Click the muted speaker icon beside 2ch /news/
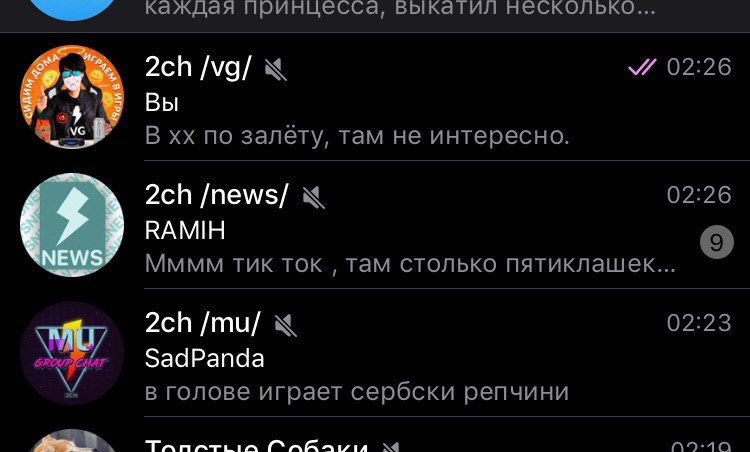 314,198
